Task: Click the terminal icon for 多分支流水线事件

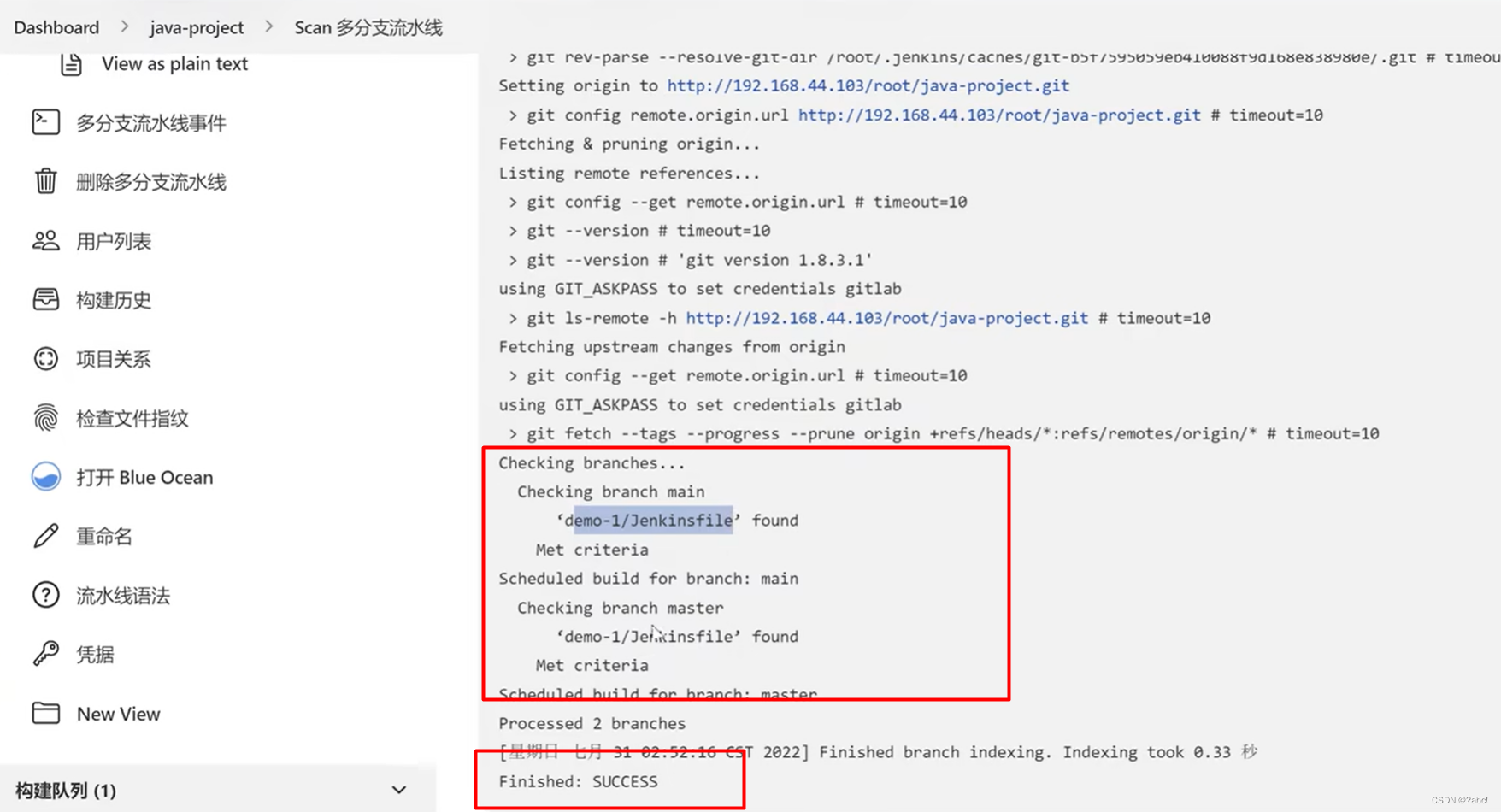Action: point(46,122)
